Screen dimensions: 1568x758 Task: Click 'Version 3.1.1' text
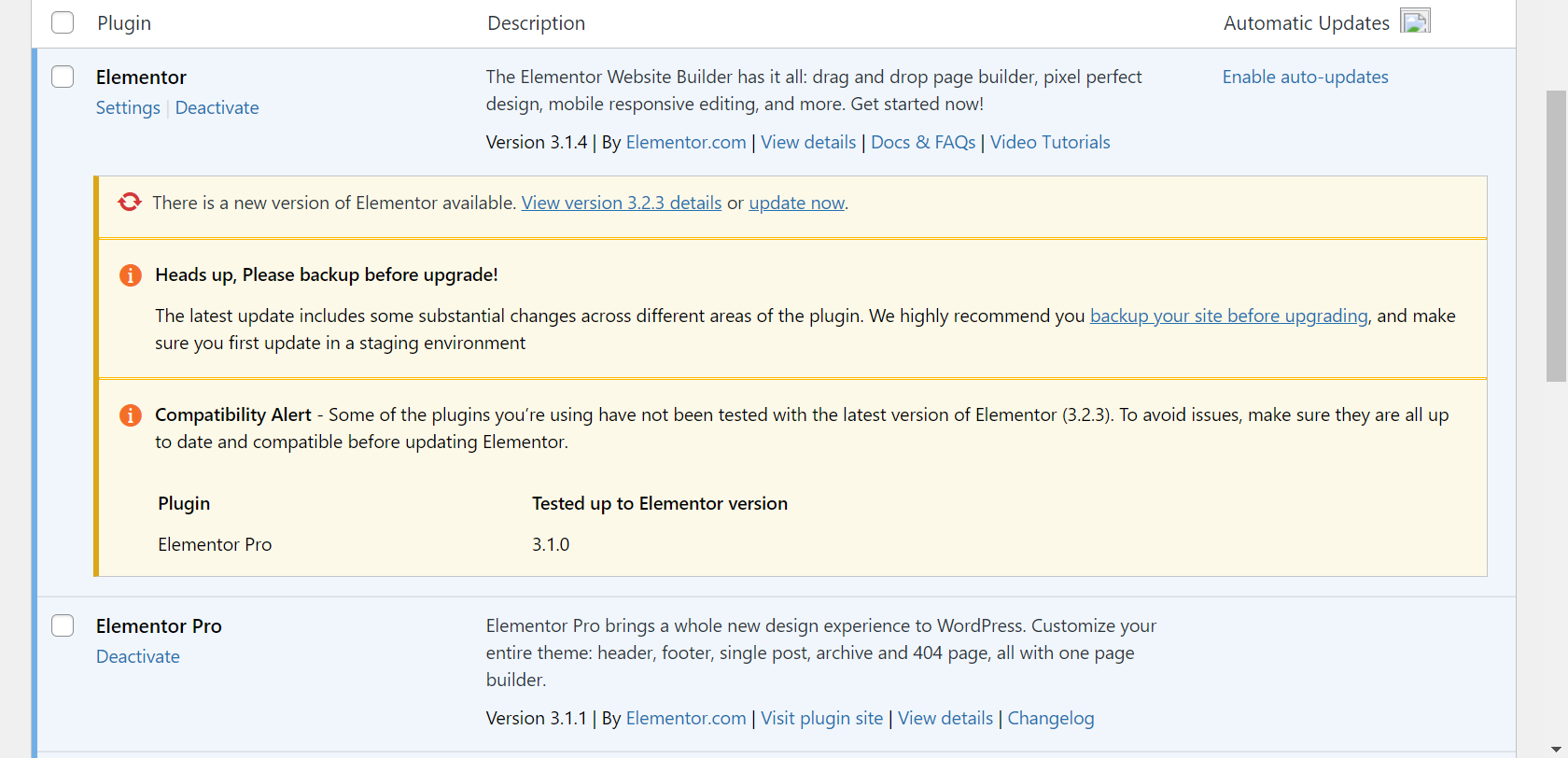[x=537, y=718]
